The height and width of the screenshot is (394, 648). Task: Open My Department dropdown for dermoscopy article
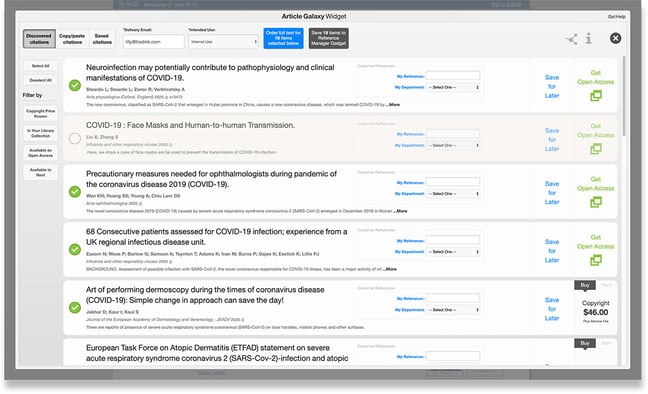pos(453,310)
